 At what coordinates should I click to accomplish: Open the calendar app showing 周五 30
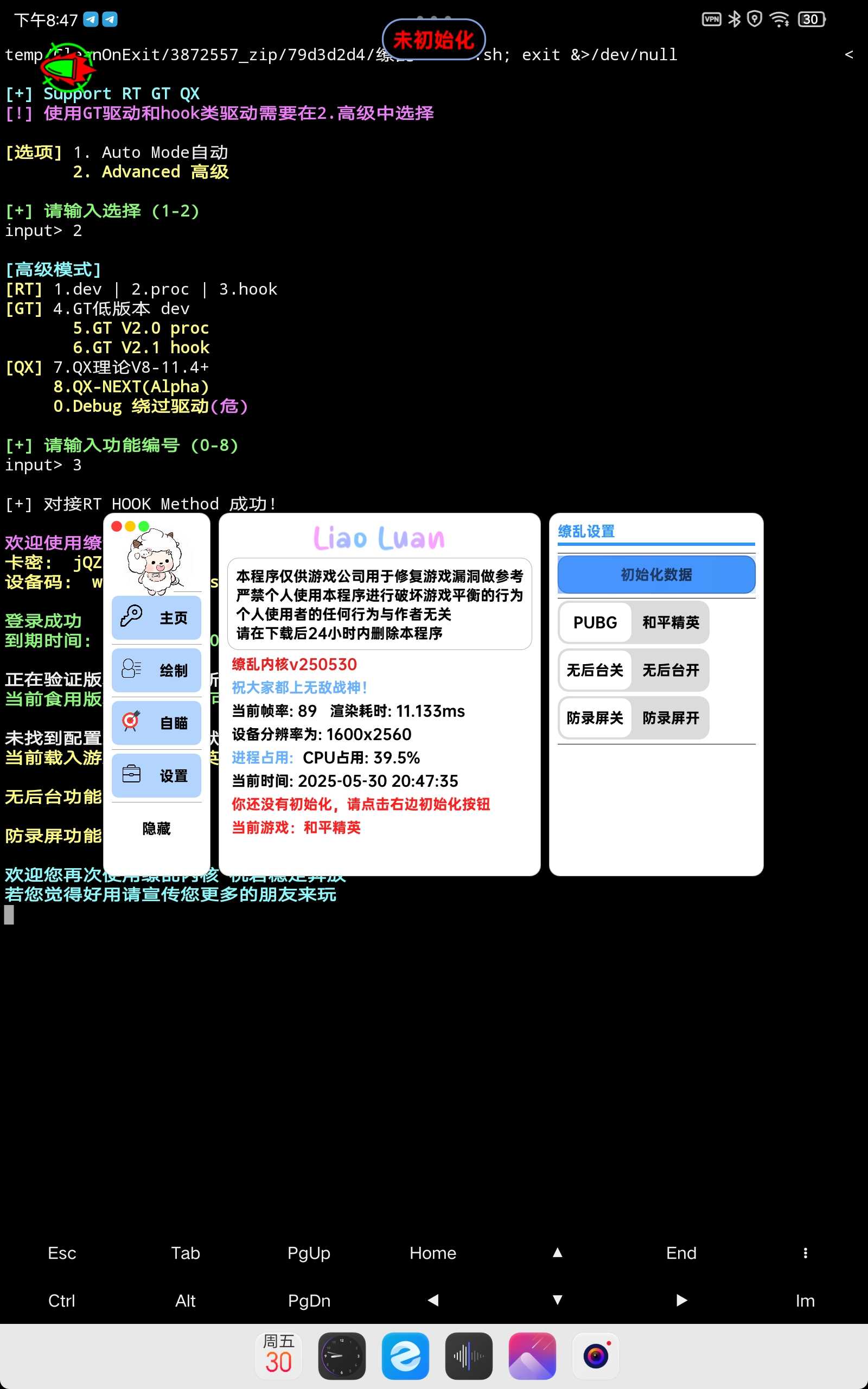click(278, 1356)
